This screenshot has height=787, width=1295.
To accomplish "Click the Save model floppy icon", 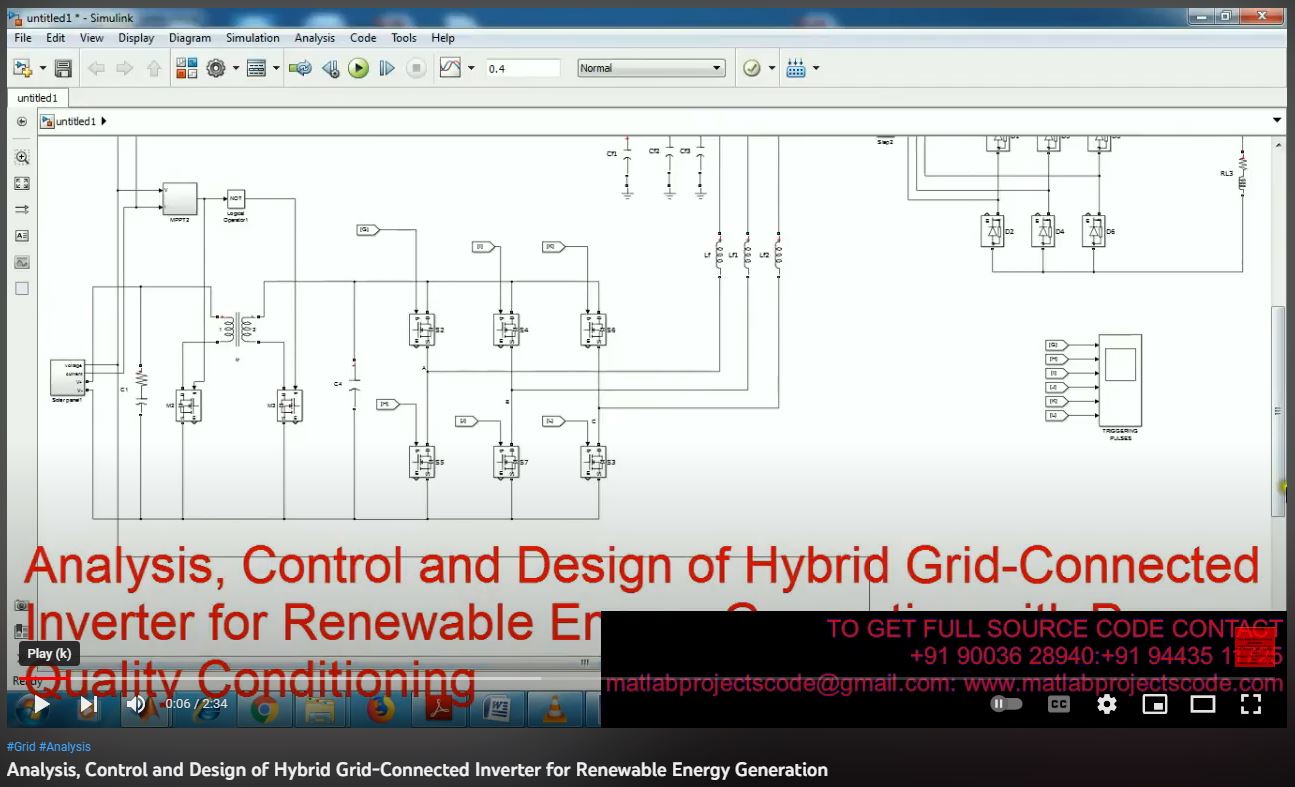I will (63, 68).
